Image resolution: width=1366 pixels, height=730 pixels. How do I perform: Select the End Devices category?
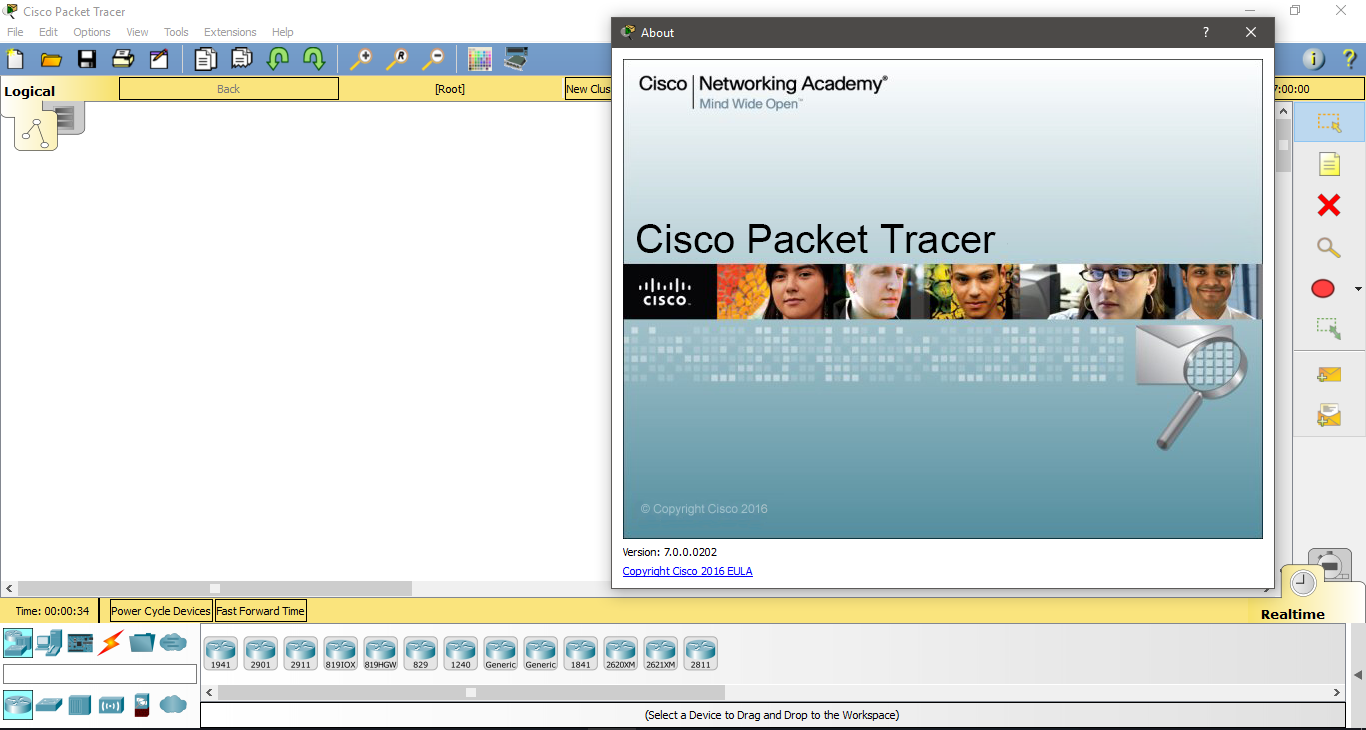[x=49, y=642]
